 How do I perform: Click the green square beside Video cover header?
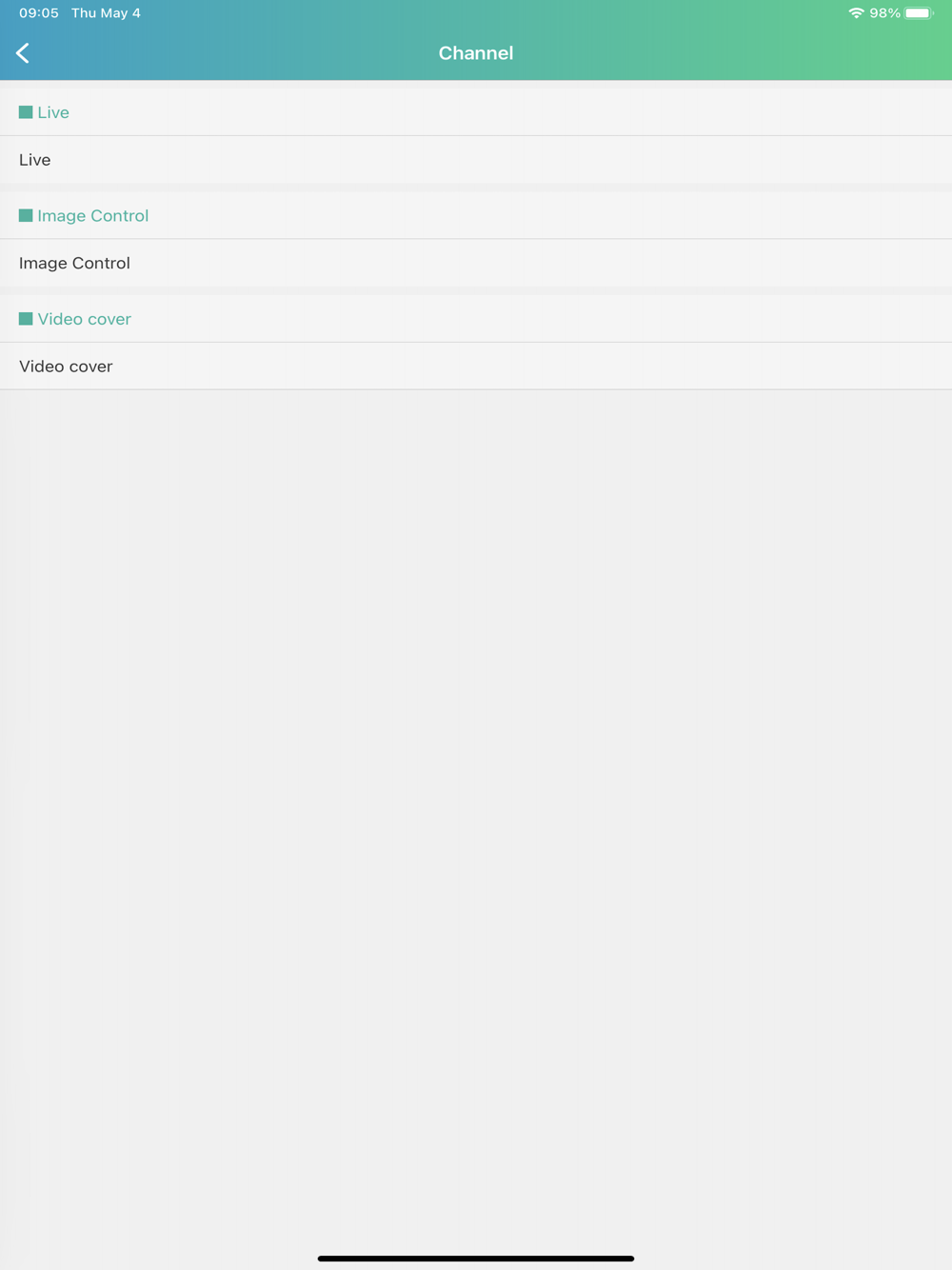[26, 319]
